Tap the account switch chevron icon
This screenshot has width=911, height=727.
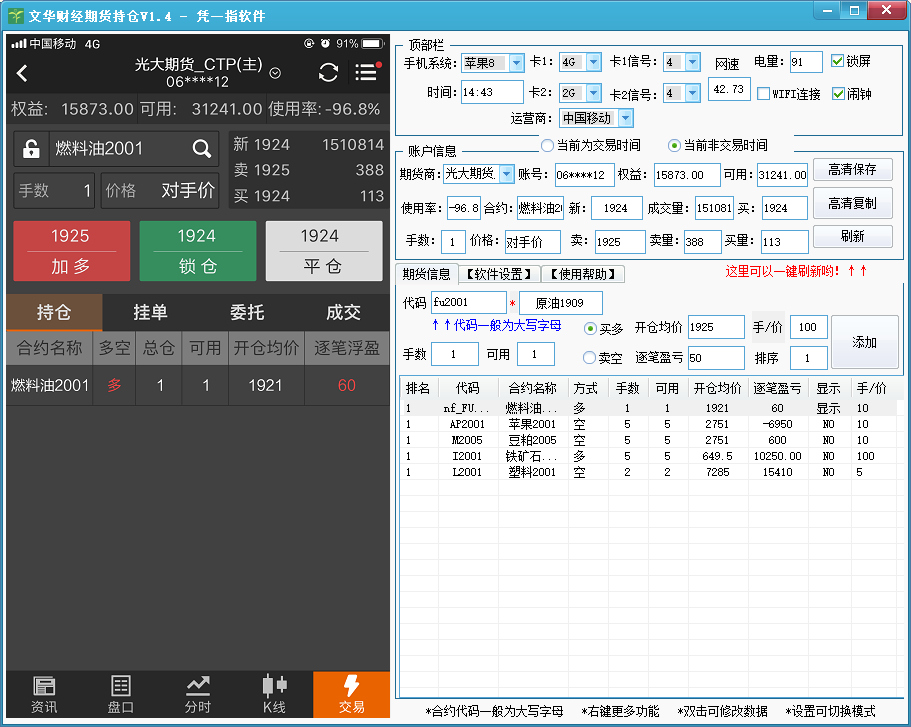[x=275, y=73]
